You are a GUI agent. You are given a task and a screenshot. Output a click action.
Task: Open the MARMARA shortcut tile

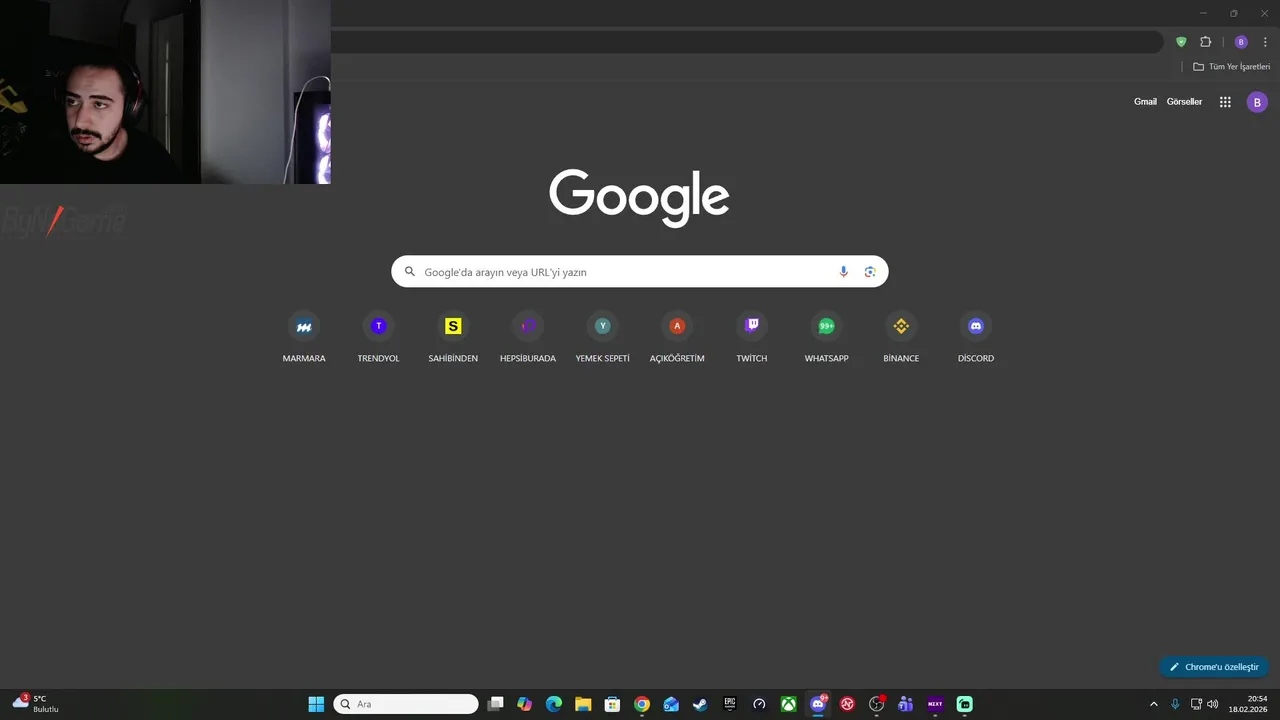tap(304, 338)
